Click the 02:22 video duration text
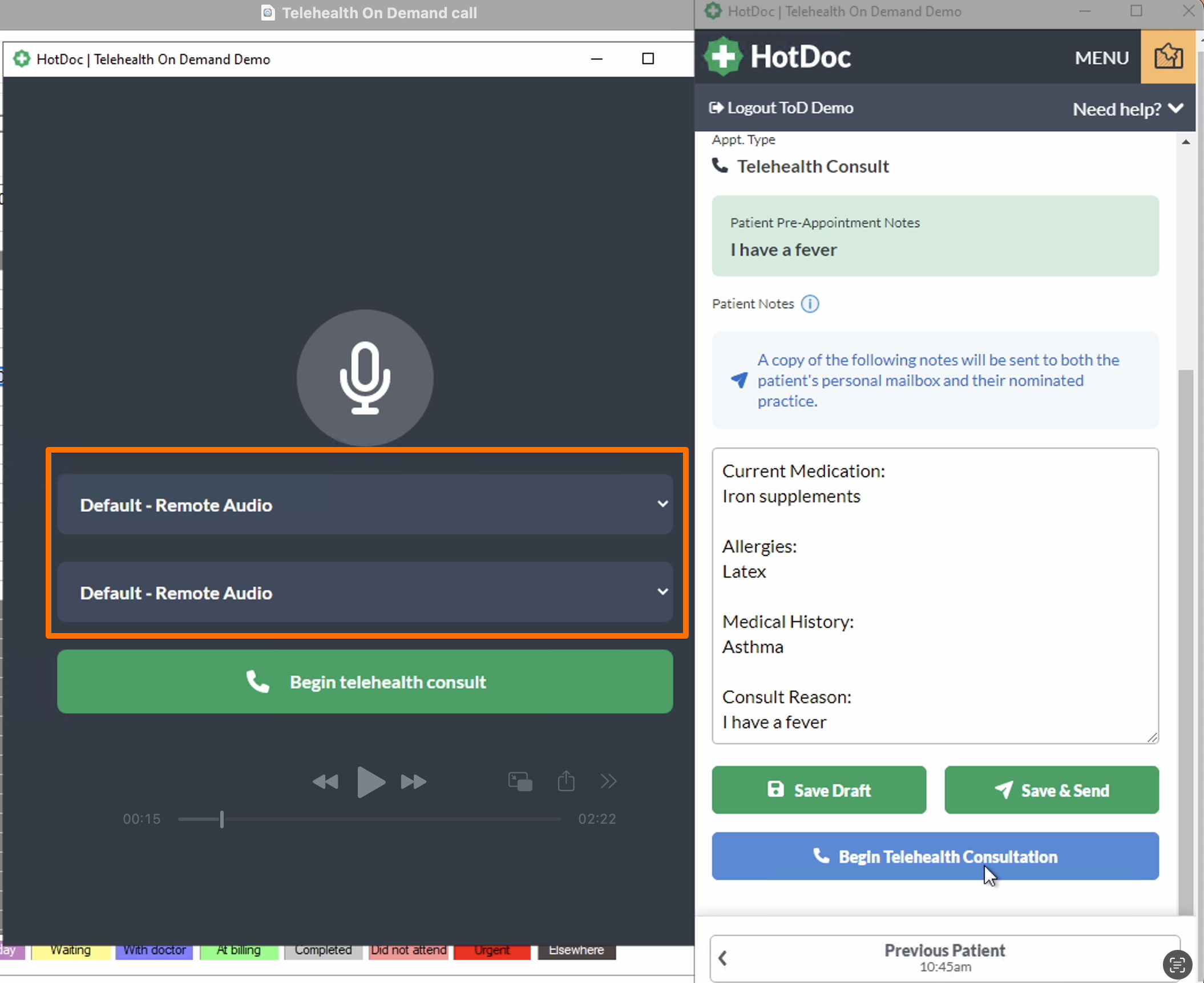Viewport: 1204px width, 983px height. [597, 819]
